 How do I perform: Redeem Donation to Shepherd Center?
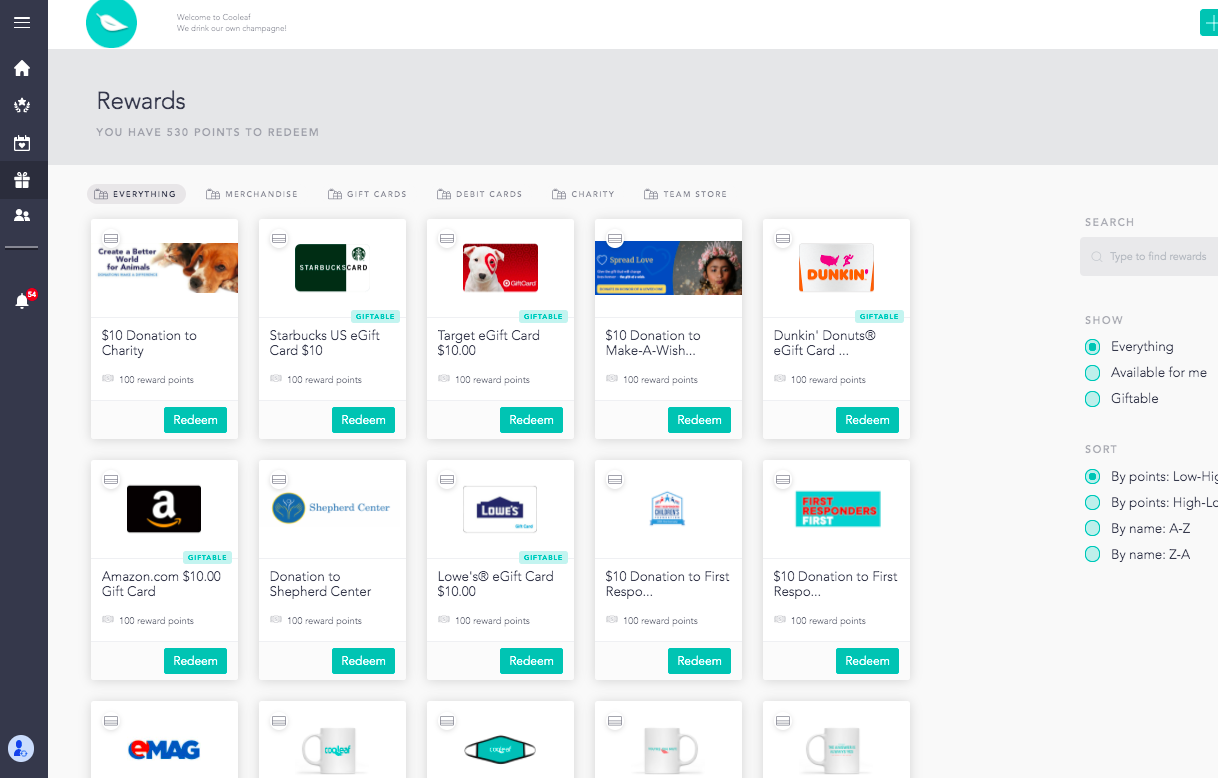363,661
